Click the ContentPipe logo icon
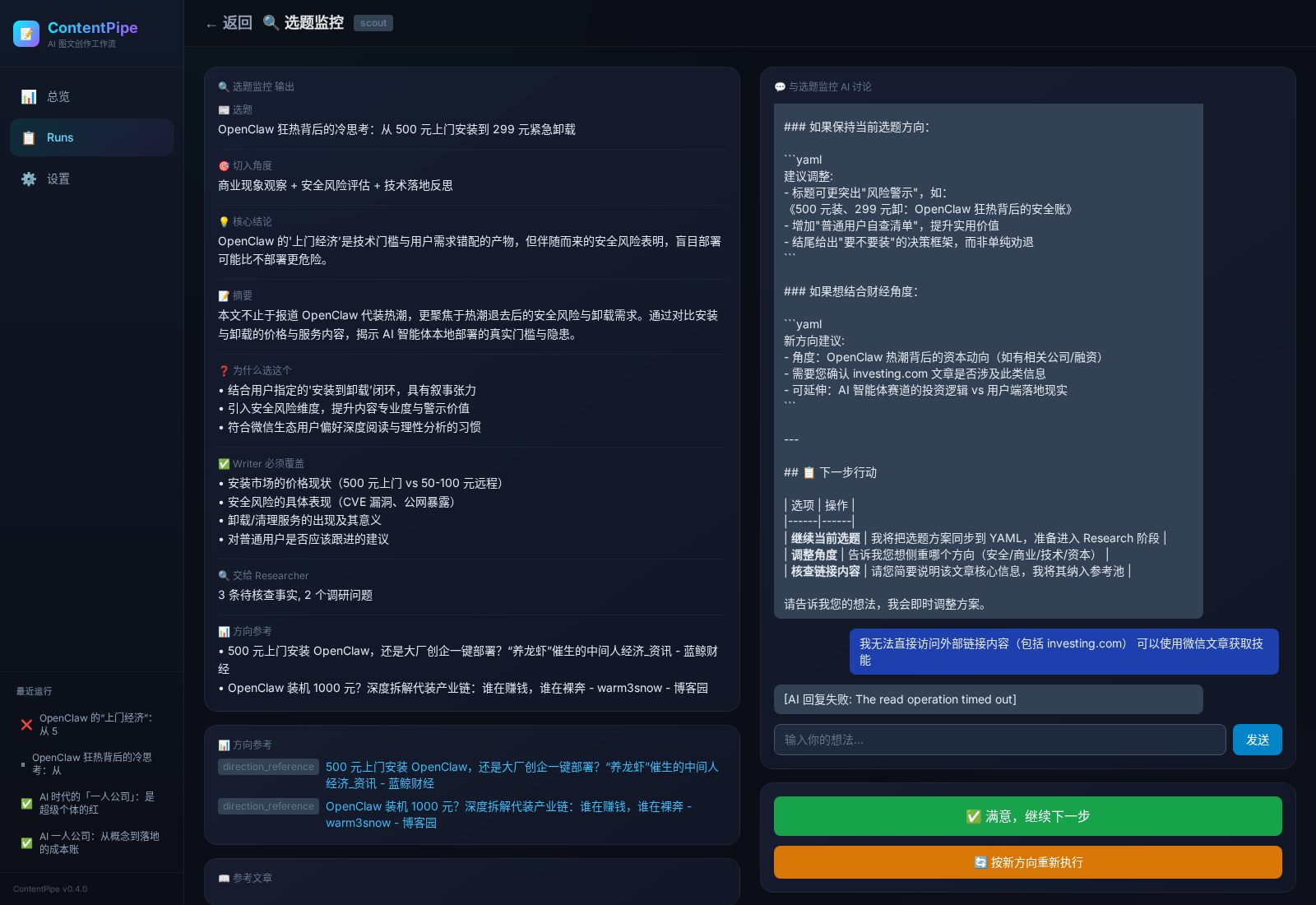 pyautogui.click(x=26, y=34)
